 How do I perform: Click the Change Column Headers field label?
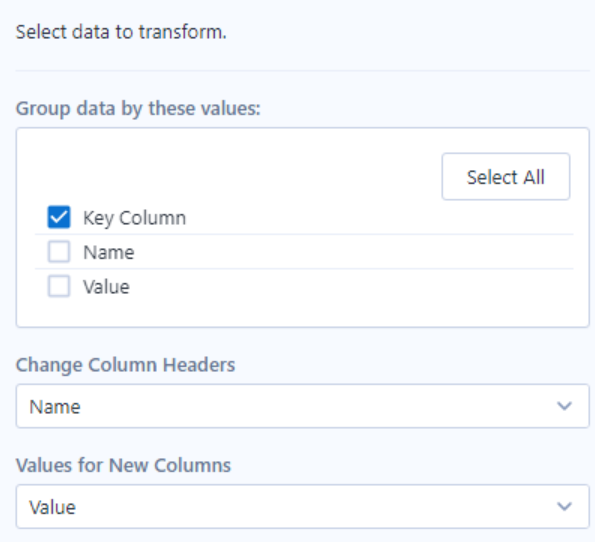pyautogui.click(x=125, y=365)
